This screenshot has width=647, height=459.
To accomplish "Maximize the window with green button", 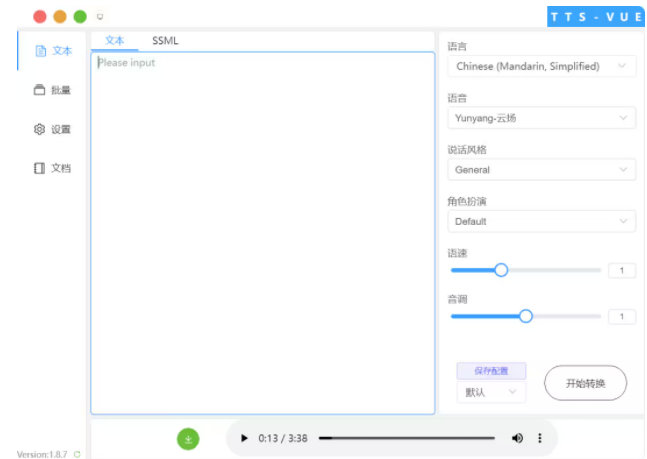I will pyautogui.click(x=80, y=17).
